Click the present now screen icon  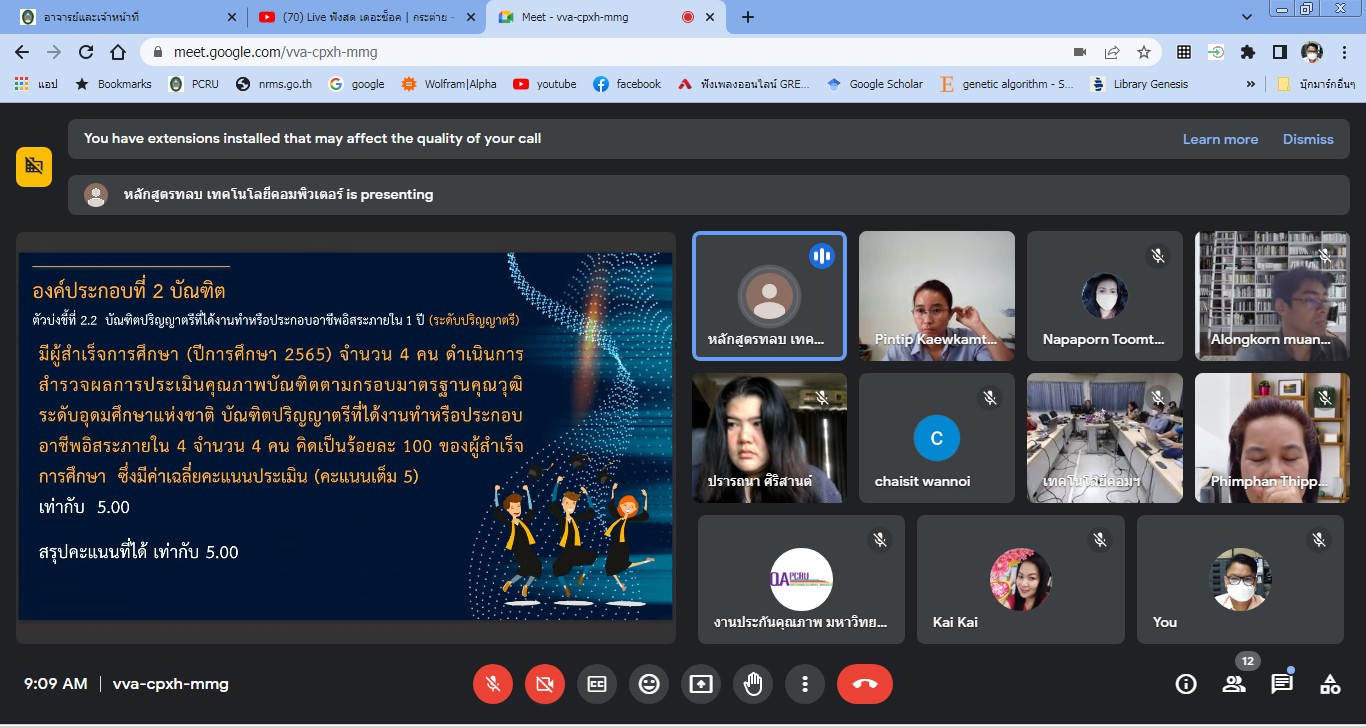pyautogui.click(x=701, y=684)
